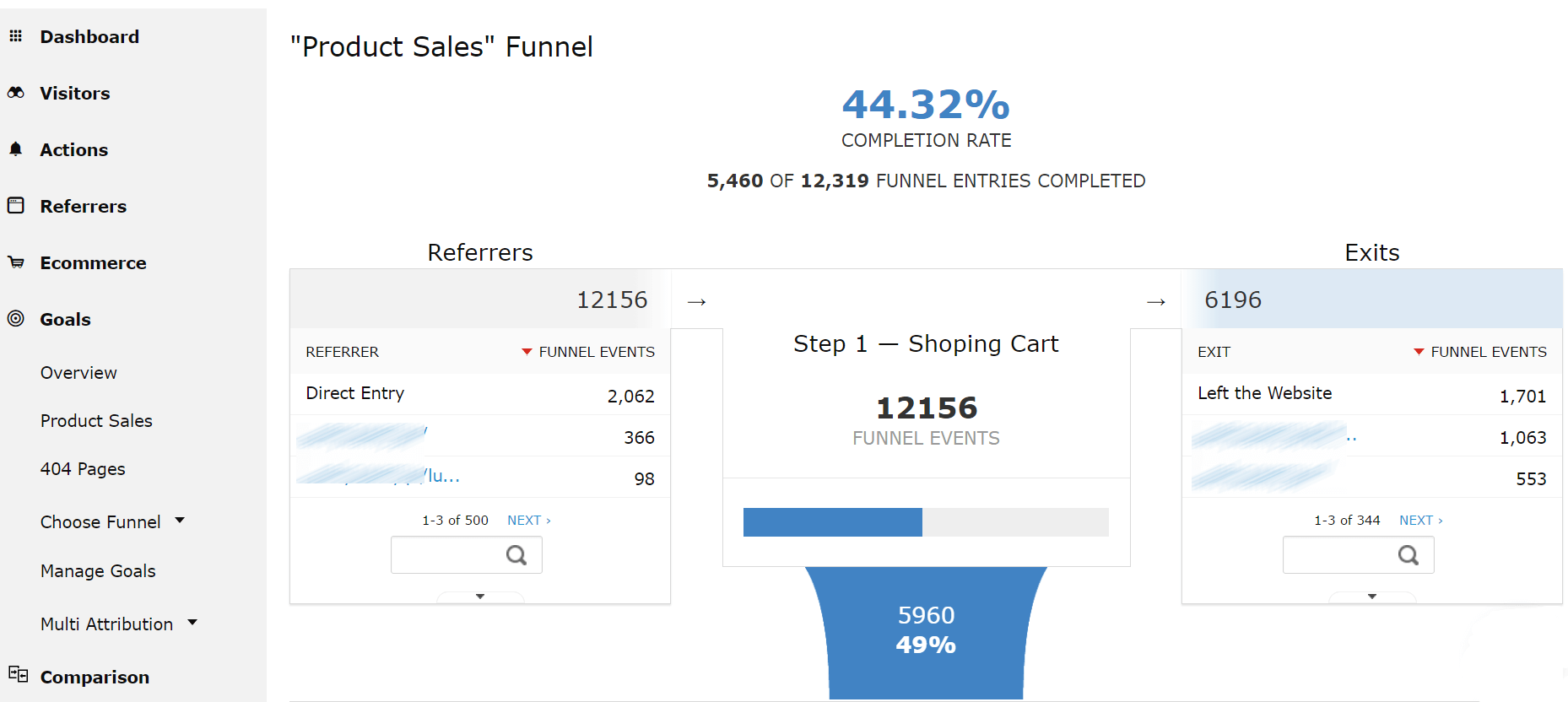Click the search magnifier in Exits panel
Viewport: 1568px width, 702px height.
(1408, 554)
